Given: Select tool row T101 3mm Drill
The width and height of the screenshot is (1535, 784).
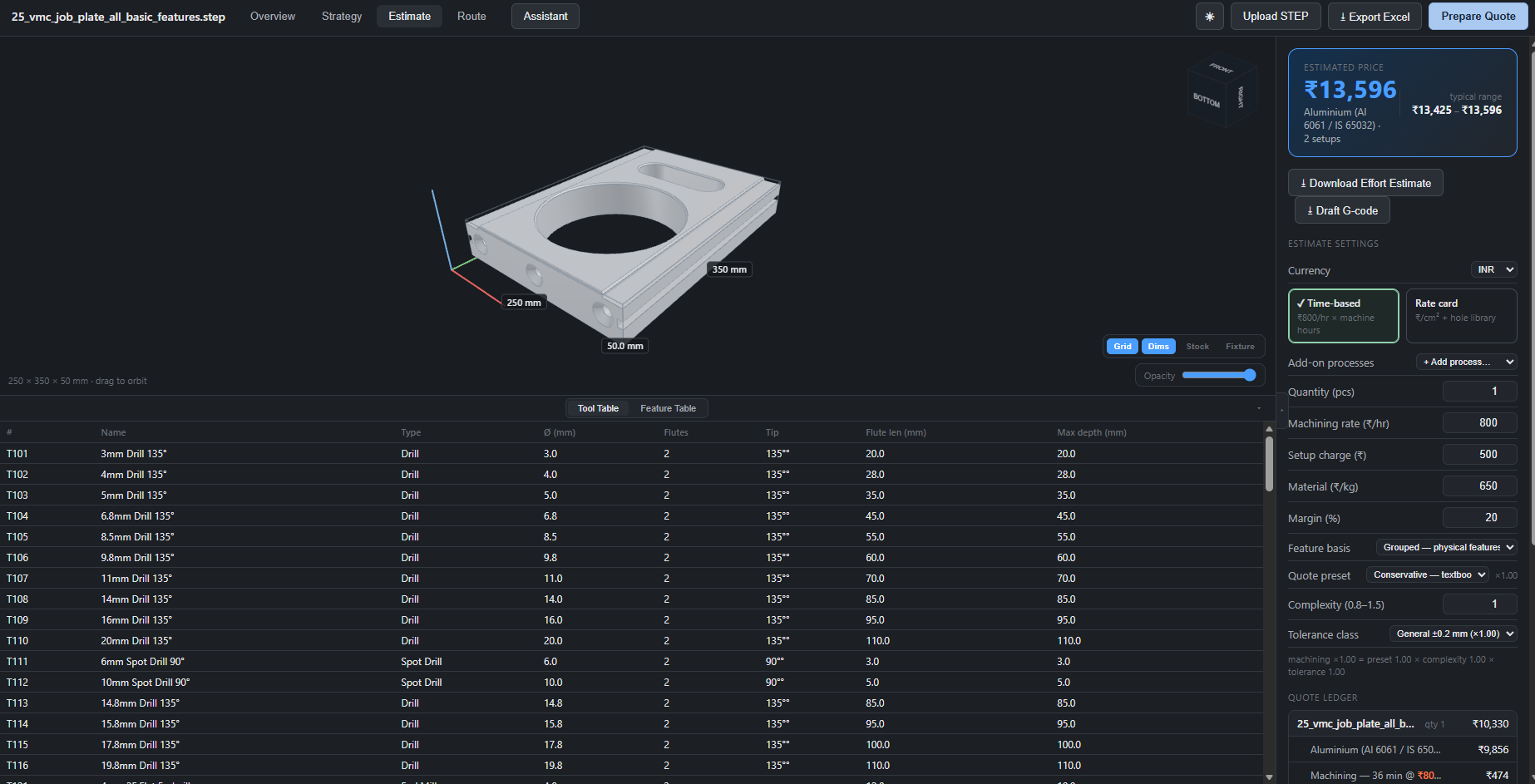Looking at the screenshot, I should [x=632, y=454].
